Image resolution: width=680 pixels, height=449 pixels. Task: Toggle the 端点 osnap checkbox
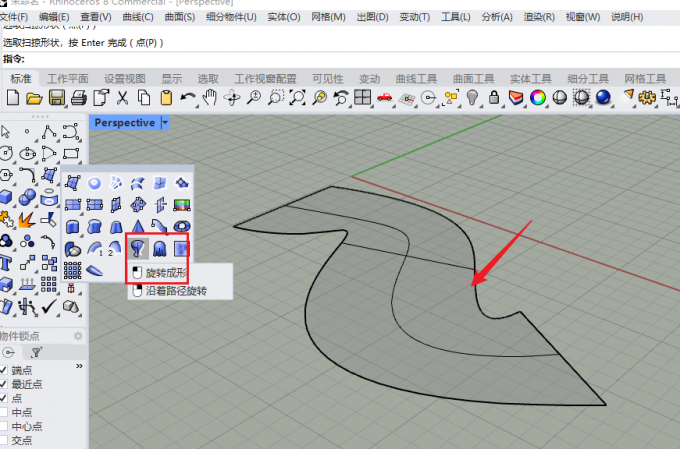click(3, 370)
